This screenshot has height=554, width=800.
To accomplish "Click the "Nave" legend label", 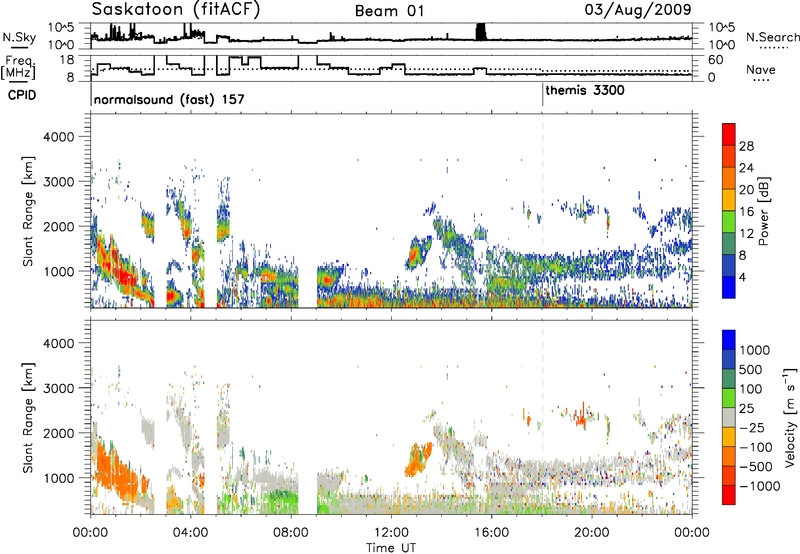I will tap(761, 69).
